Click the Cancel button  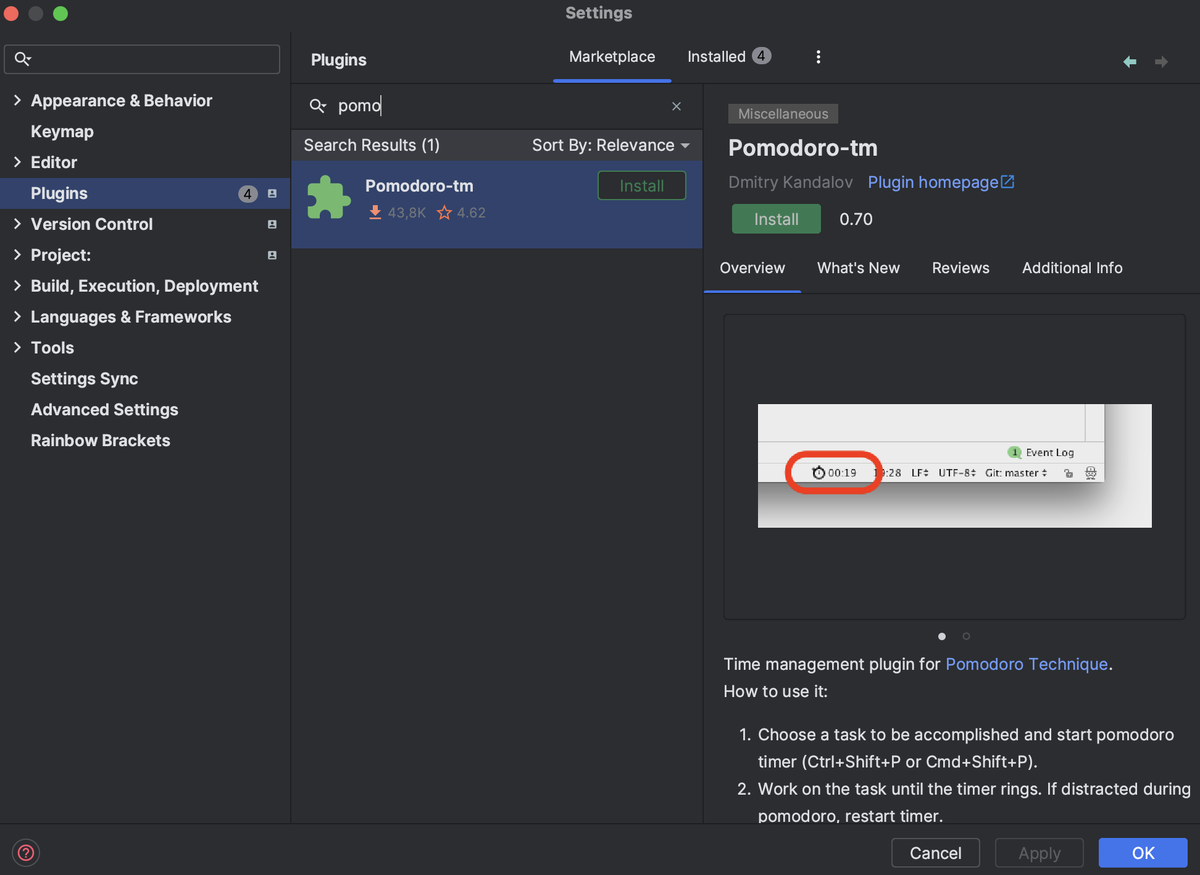point(936,853)
